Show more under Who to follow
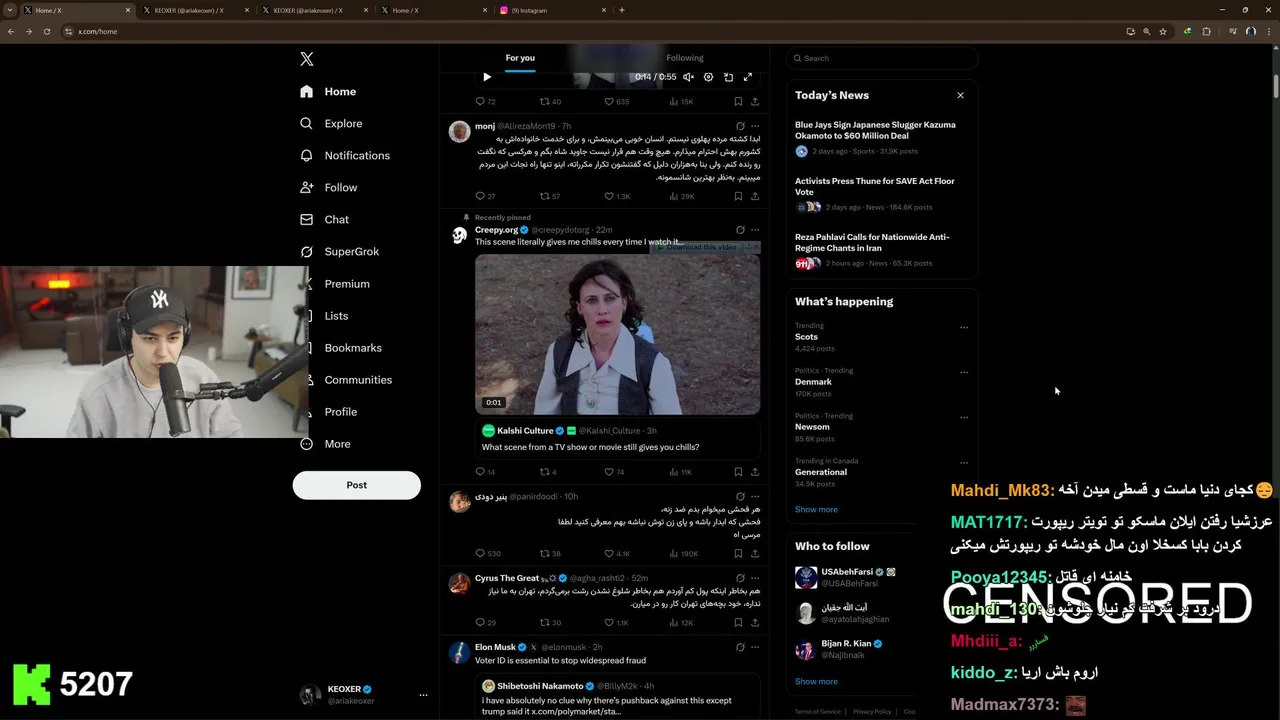Screen dimensions: 1280x720 816,681
